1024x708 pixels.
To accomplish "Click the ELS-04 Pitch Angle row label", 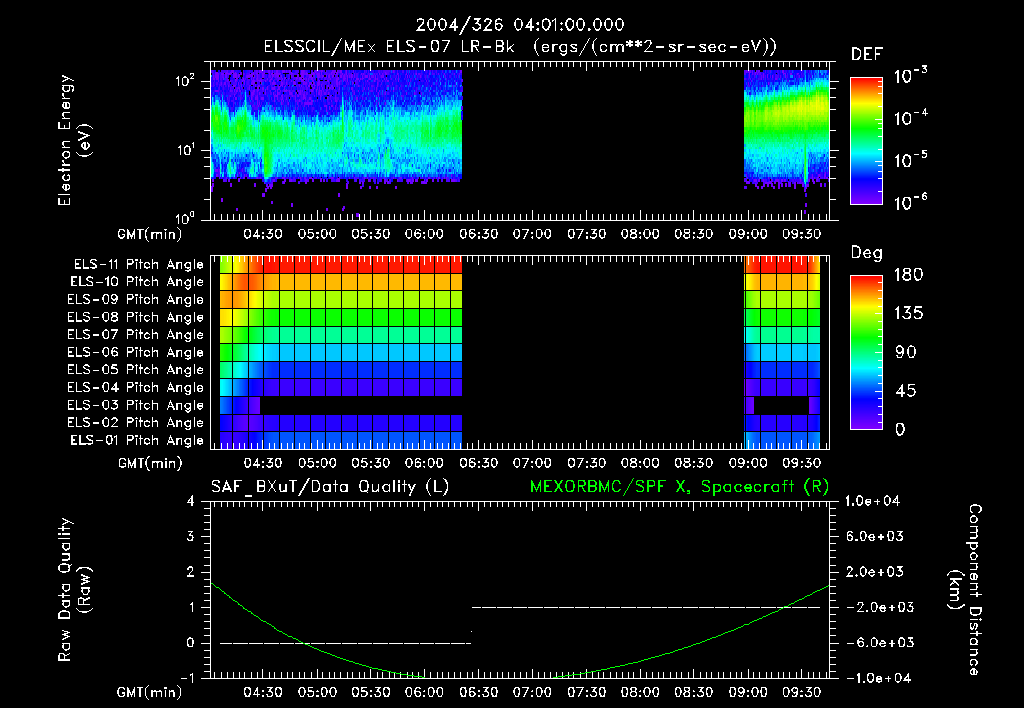I will click(136, 387).
